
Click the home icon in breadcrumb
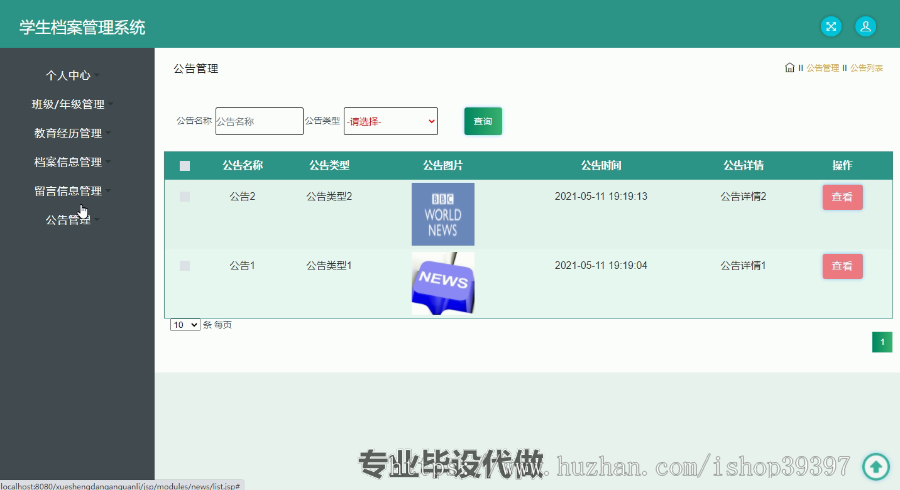click(x=789, y=68)
